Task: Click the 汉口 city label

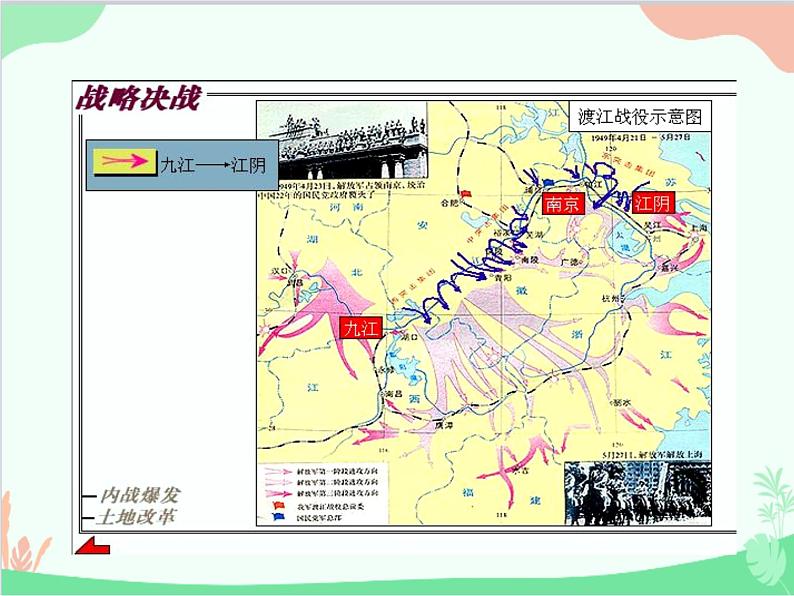Action: click(x=280, y=271)
